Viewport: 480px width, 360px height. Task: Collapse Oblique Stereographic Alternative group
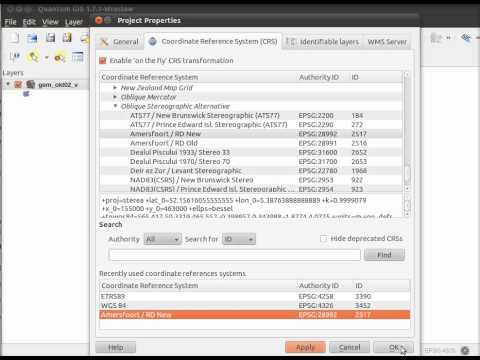click(x=115, y=106)
